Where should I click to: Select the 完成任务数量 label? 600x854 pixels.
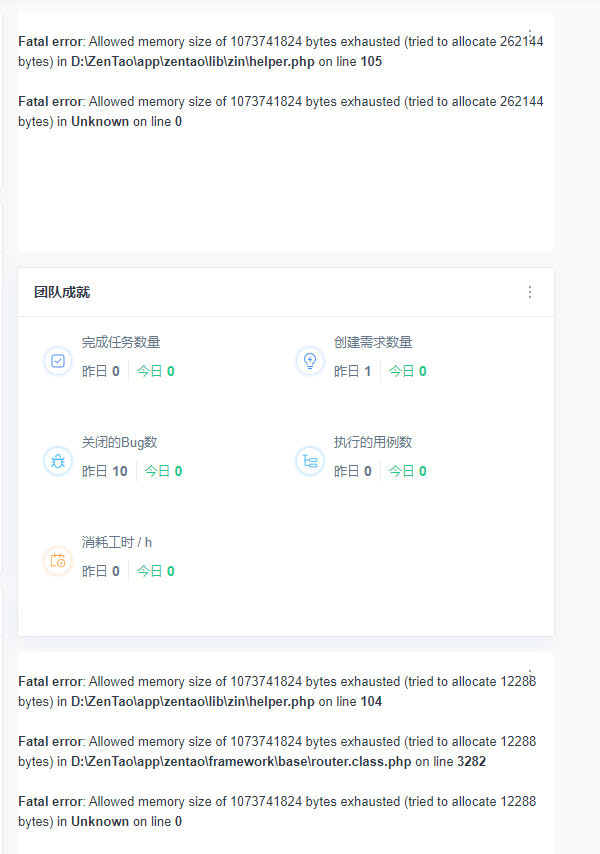click(x=121, y=342)
